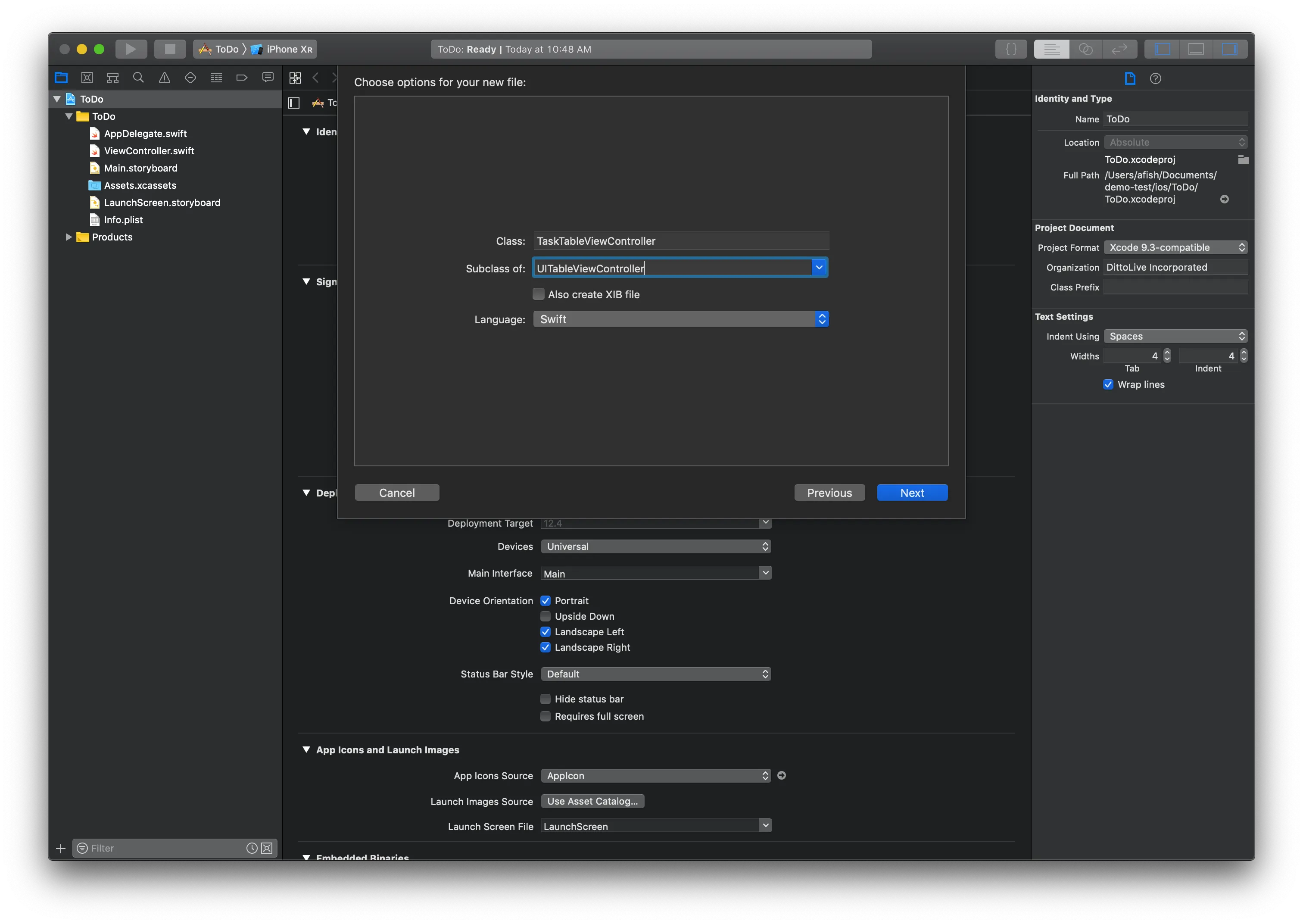Select ViewController.swift file

pyautogui.click(x=149, y=151)
